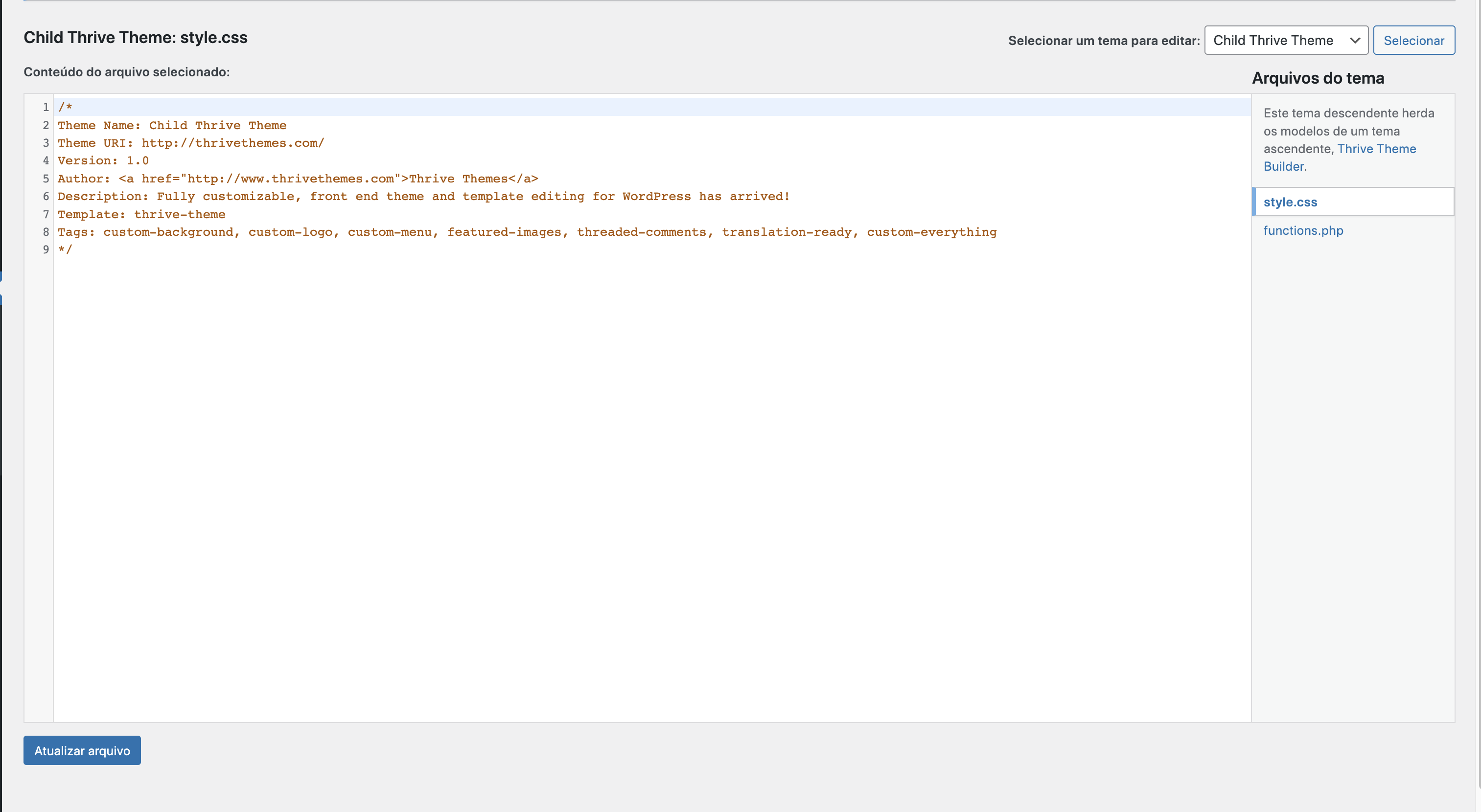Click line number 8 in the gutter
The image size is (1481, 812).
46,232
